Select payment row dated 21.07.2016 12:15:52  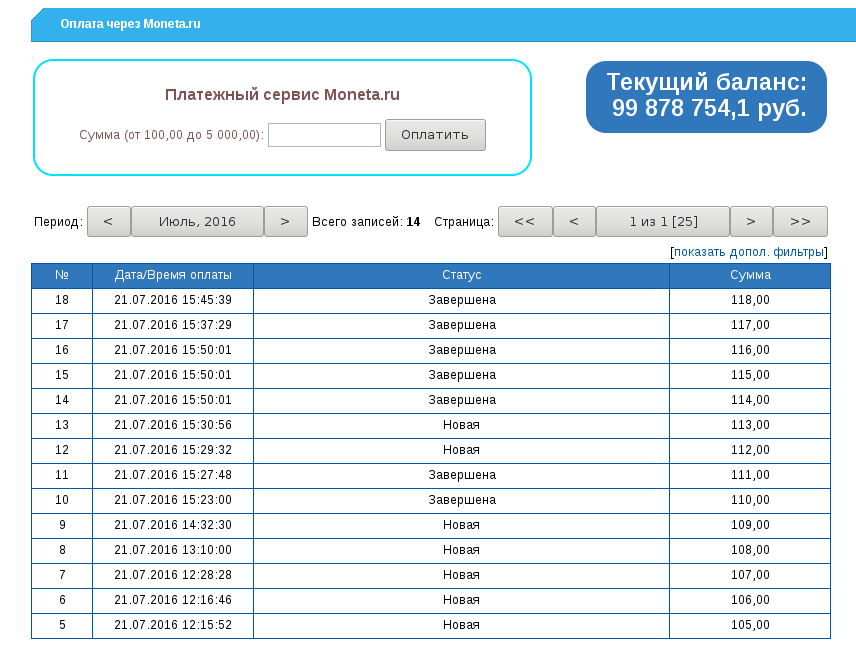(173, 625)
